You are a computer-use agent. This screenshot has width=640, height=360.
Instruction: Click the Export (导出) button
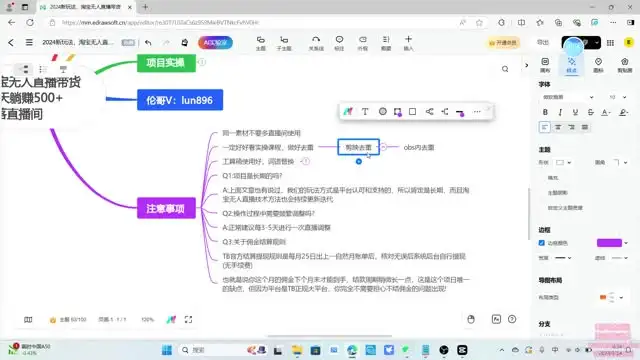point(543,42)
